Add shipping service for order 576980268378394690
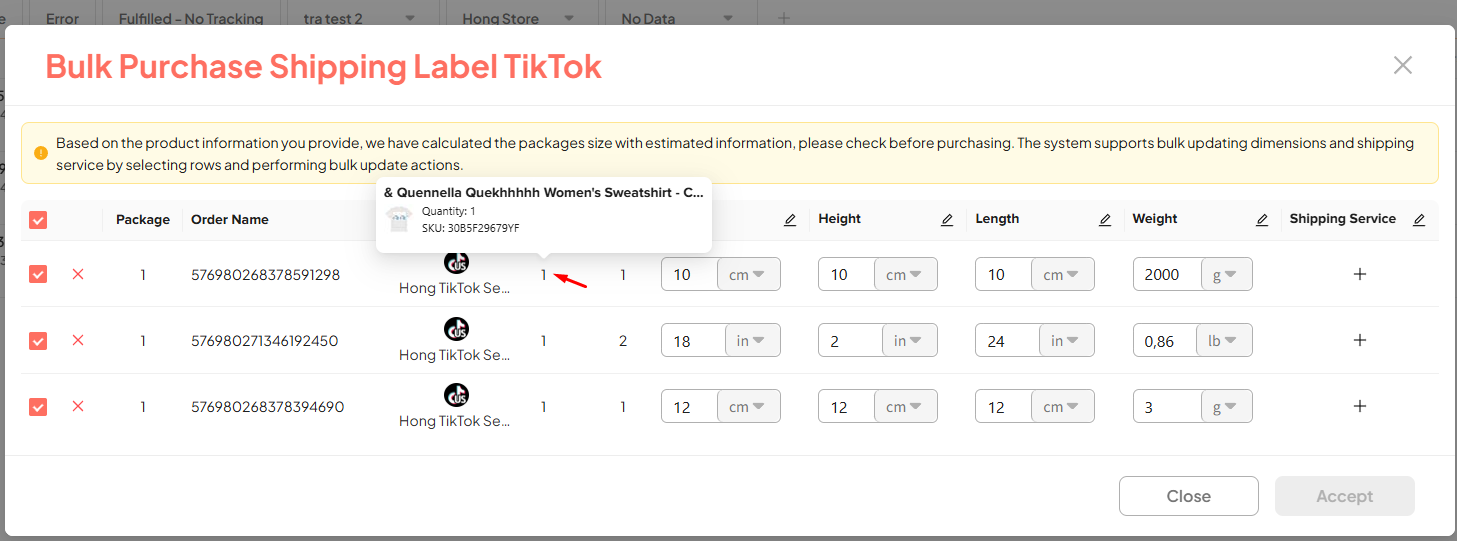1457x541 pixels. 1359,407
